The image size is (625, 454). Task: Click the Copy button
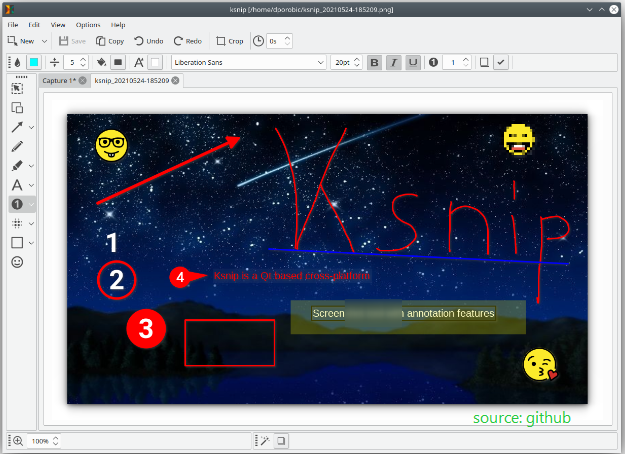point(110,41)
